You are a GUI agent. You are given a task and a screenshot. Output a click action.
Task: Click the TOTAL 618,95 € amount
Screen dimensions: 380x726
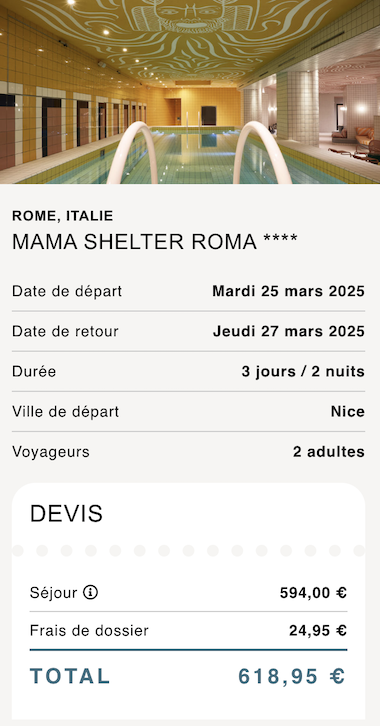click(x=292, y=676)
